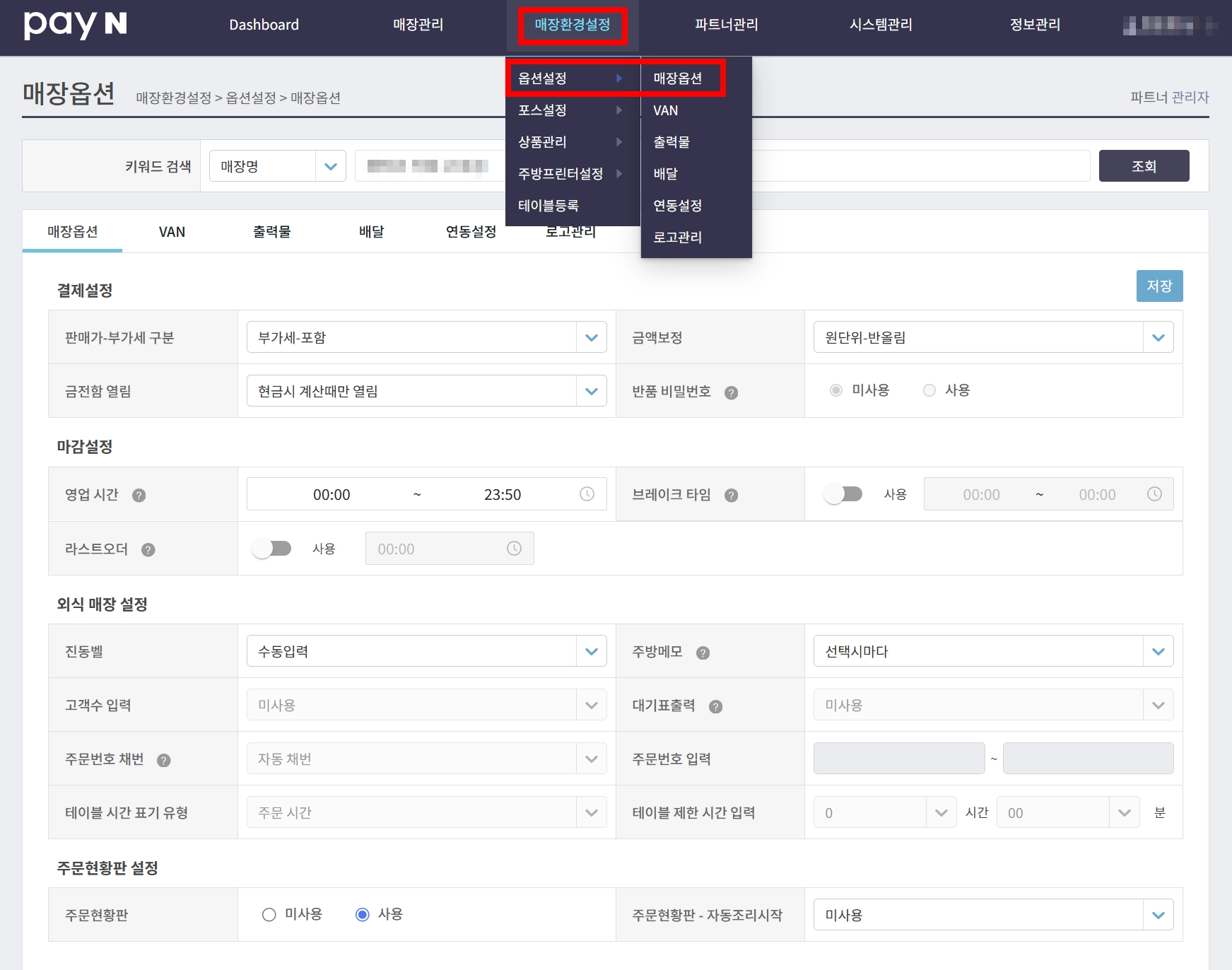Screen dimensions: 1232x970
Task: Click the 매장옵션 tab
Action: pyautogui.click(x=72, y=232)
